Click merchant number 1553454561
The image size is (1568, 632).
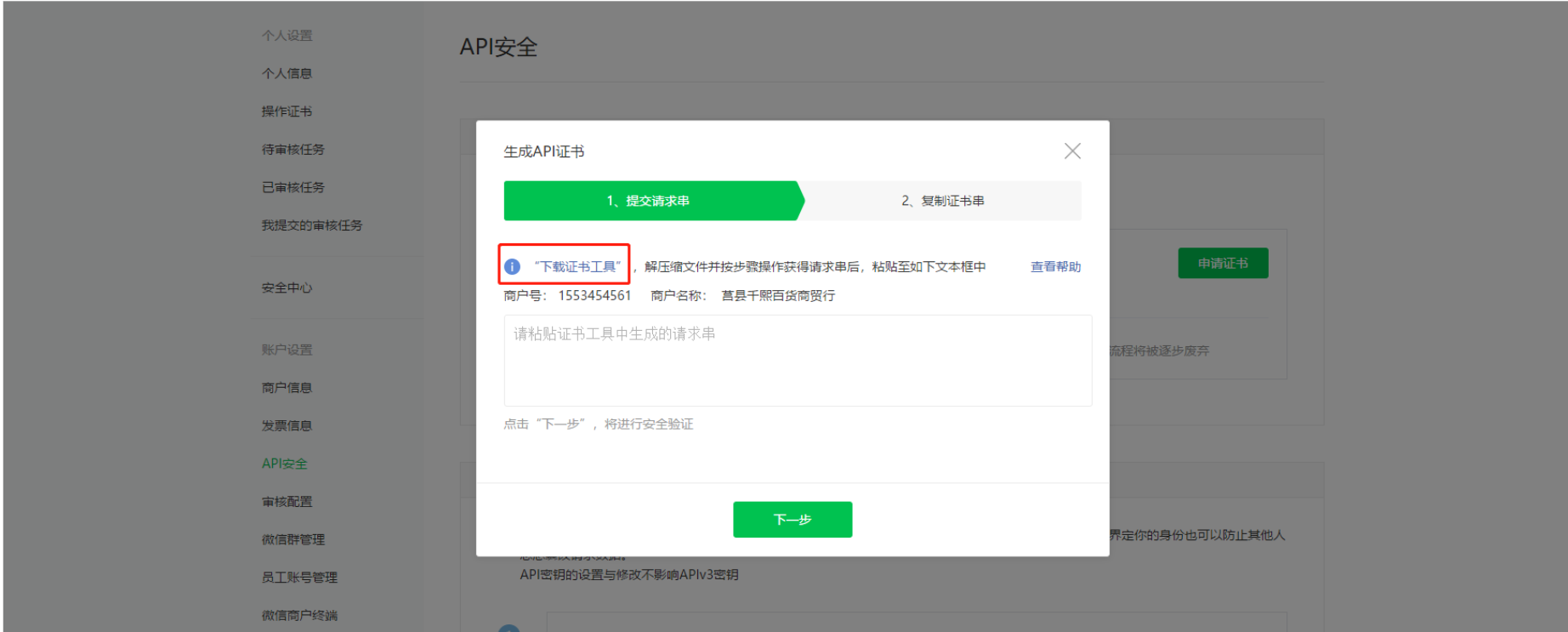(x=594, y=295)
